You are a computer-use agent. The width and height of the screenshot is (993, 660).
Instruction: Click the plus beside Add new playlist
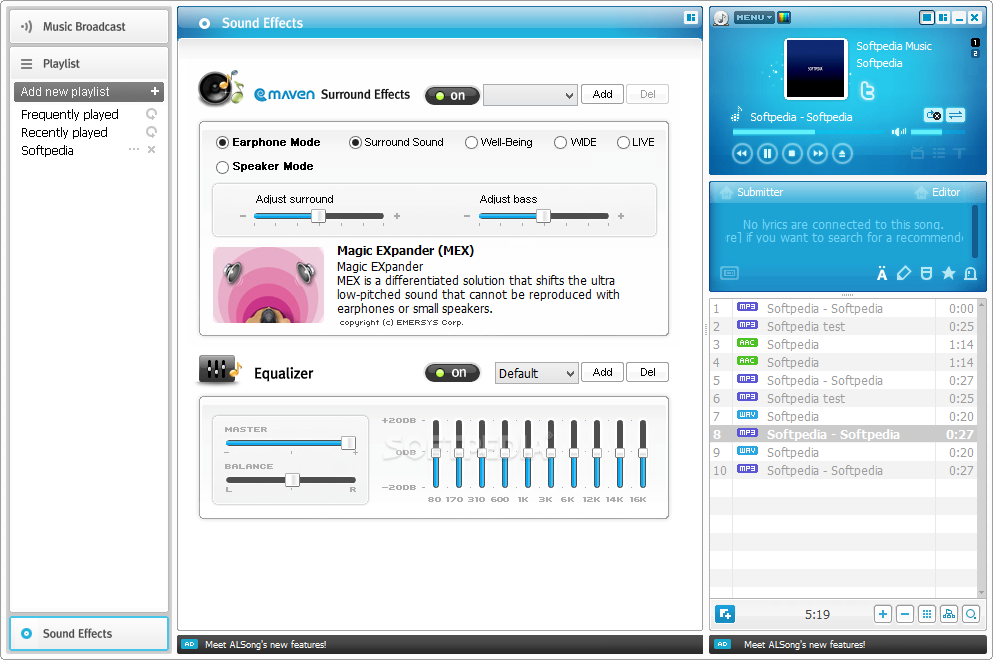tap(155, 91)
